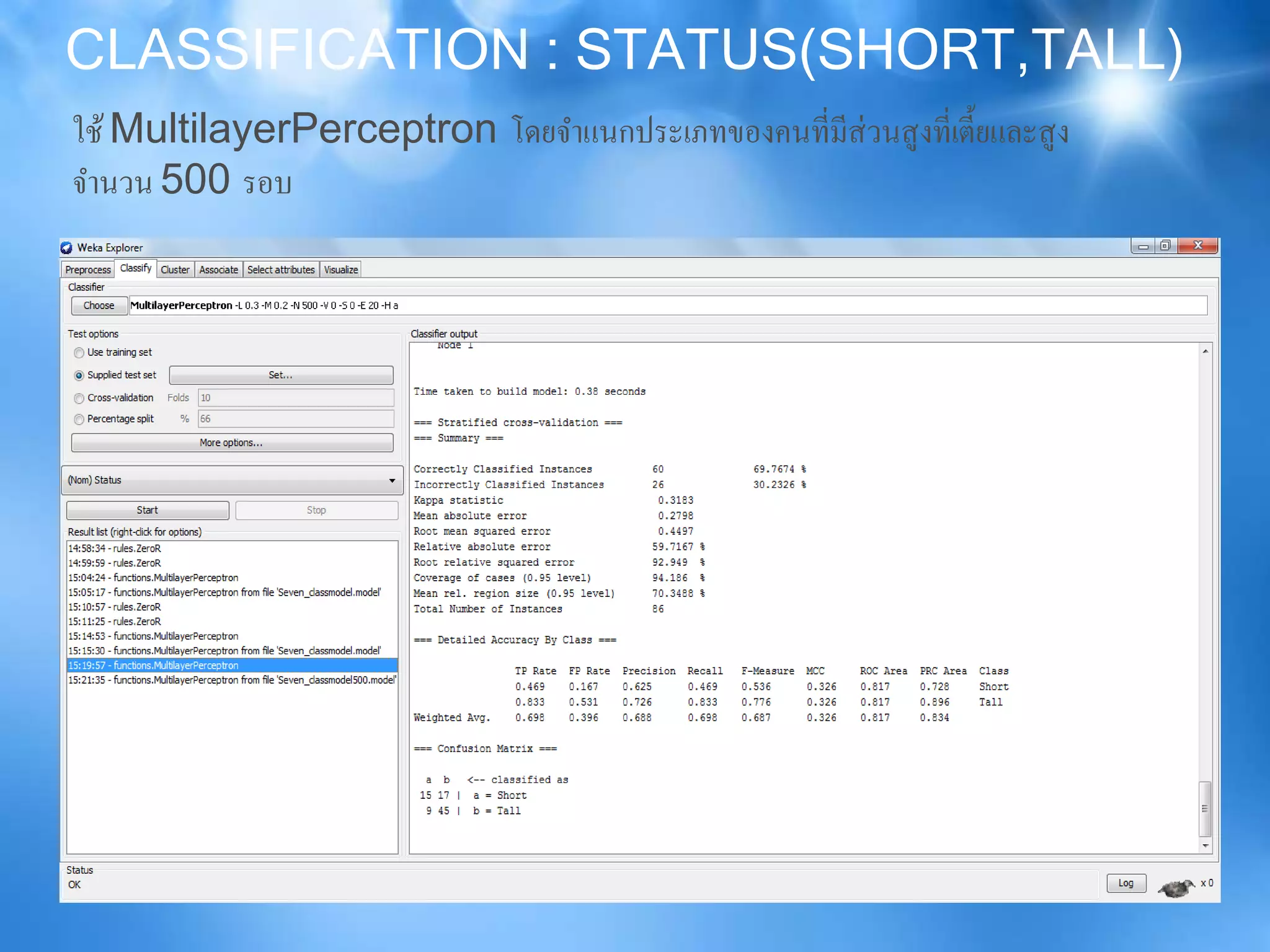Click the MultilayerPerceptron classifier options field
1270x952 pixels.
pyautogui.click(x=668, y=306)
